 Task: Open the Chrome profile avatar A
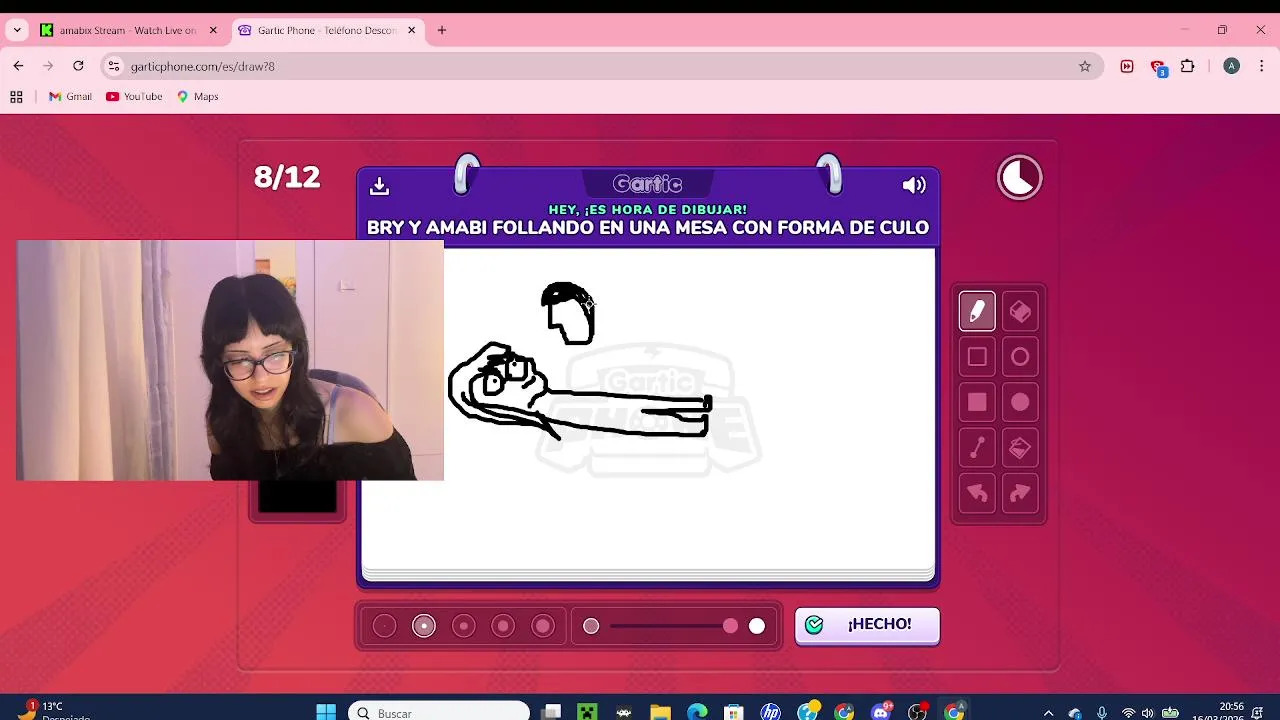(x=1232, y=66)
